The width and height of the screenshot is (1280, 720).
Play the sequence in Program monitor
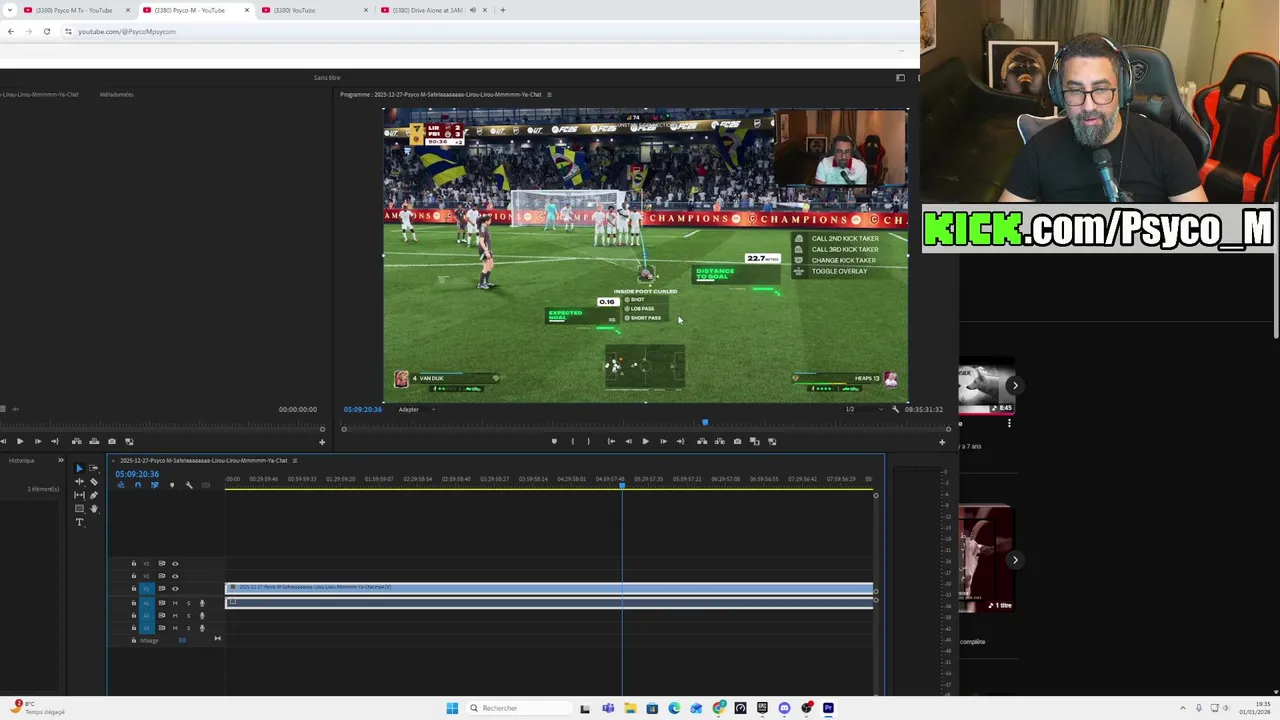tap(645, 441)
